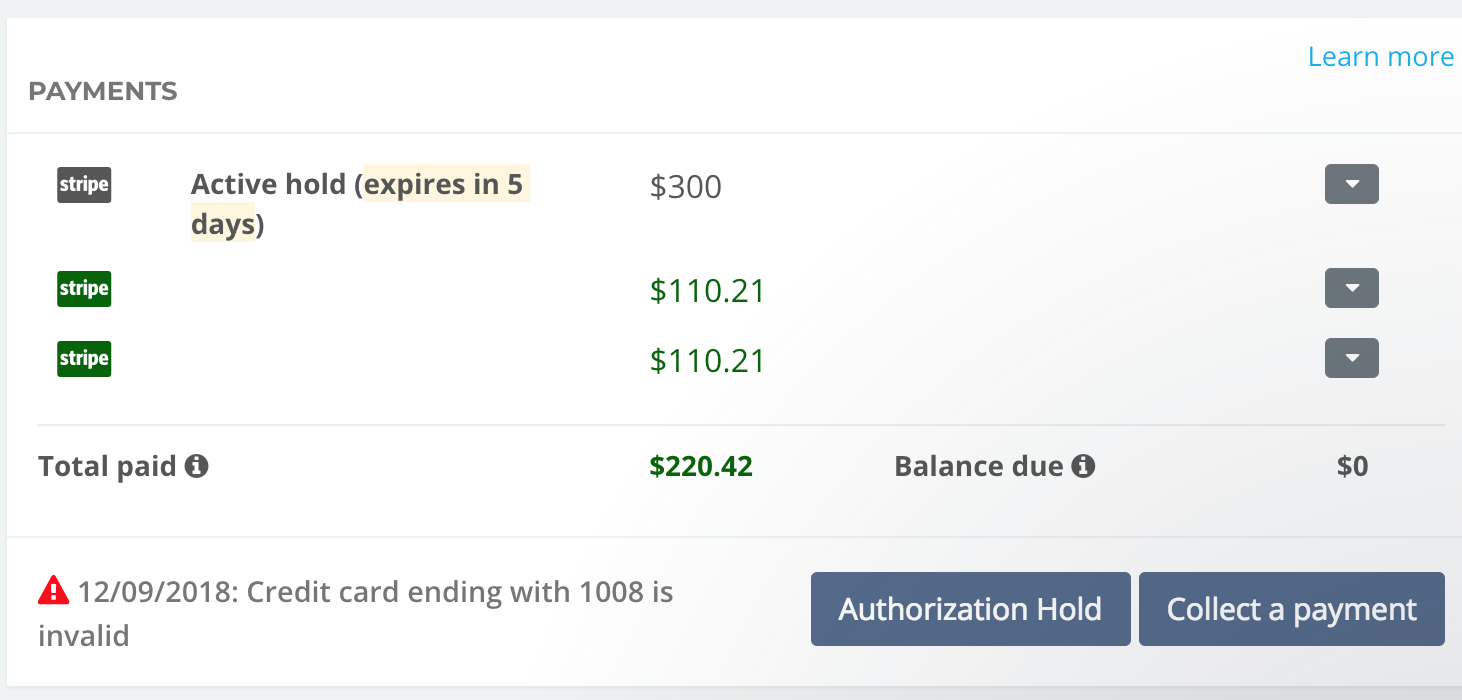Viewport: 1462px width, 700px height.
Task: Click the second green Stripe payment icon
Action: click(x=84, y=359)
